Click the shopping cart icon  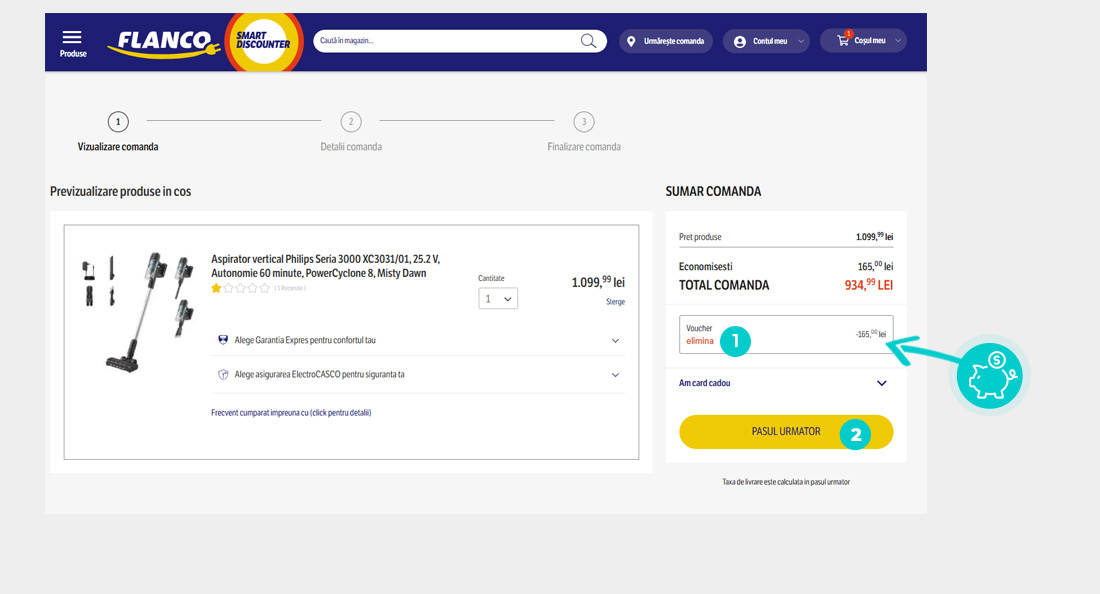[x=843, y=41]
